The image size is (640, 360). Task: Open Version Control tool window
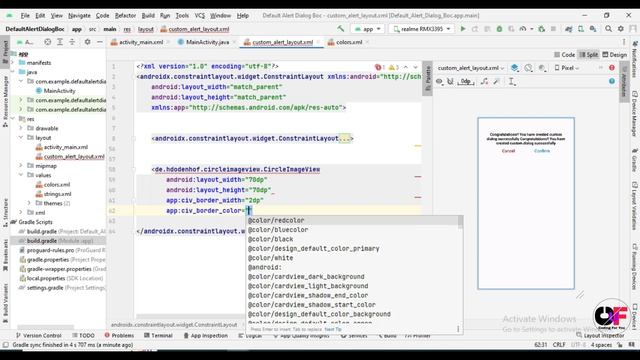click(39, 336)
